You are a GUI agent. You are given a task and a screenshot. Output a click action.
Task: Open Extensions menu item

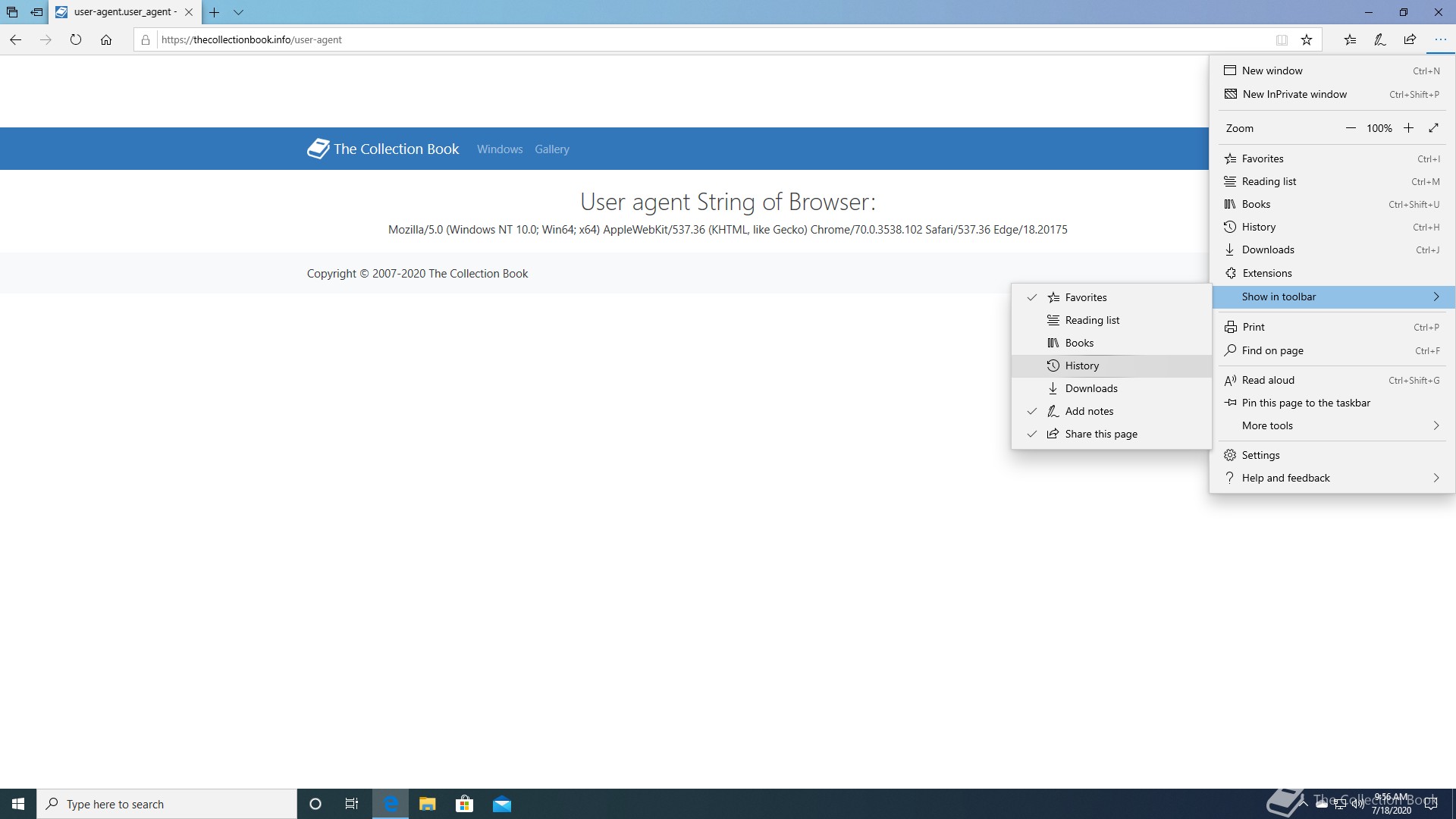click(1332, 273)
